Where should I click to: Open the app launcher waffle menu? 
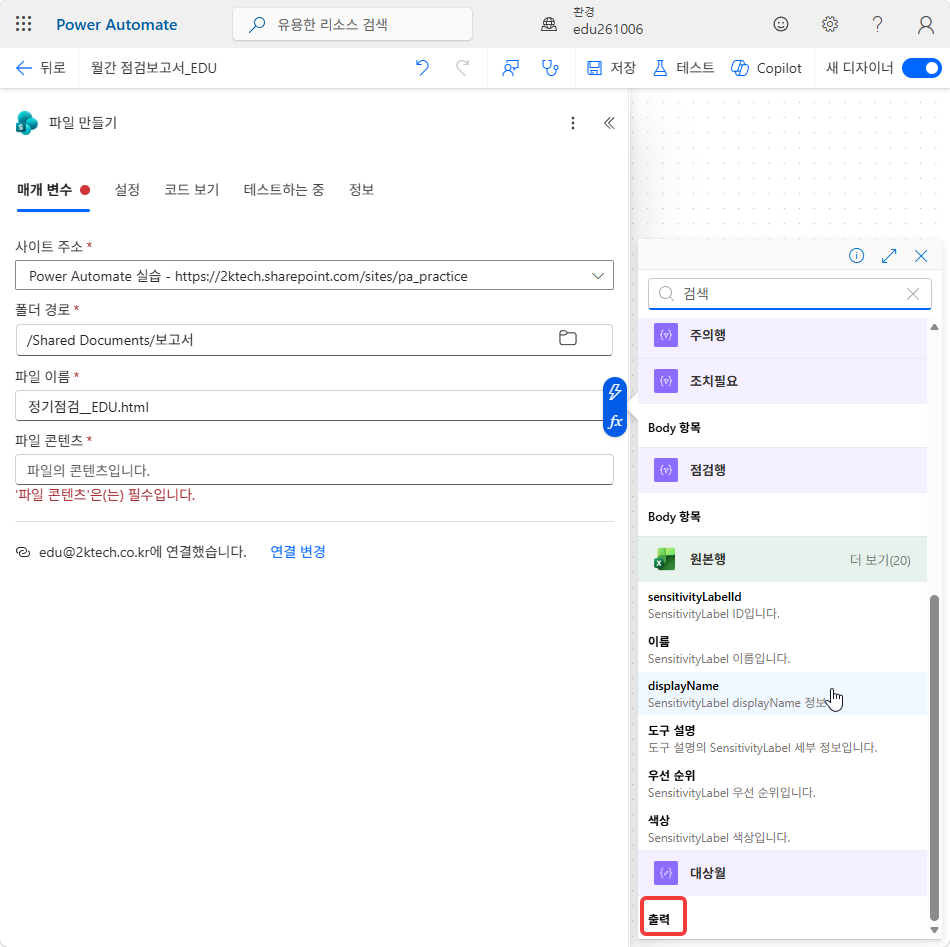point(24,24)
